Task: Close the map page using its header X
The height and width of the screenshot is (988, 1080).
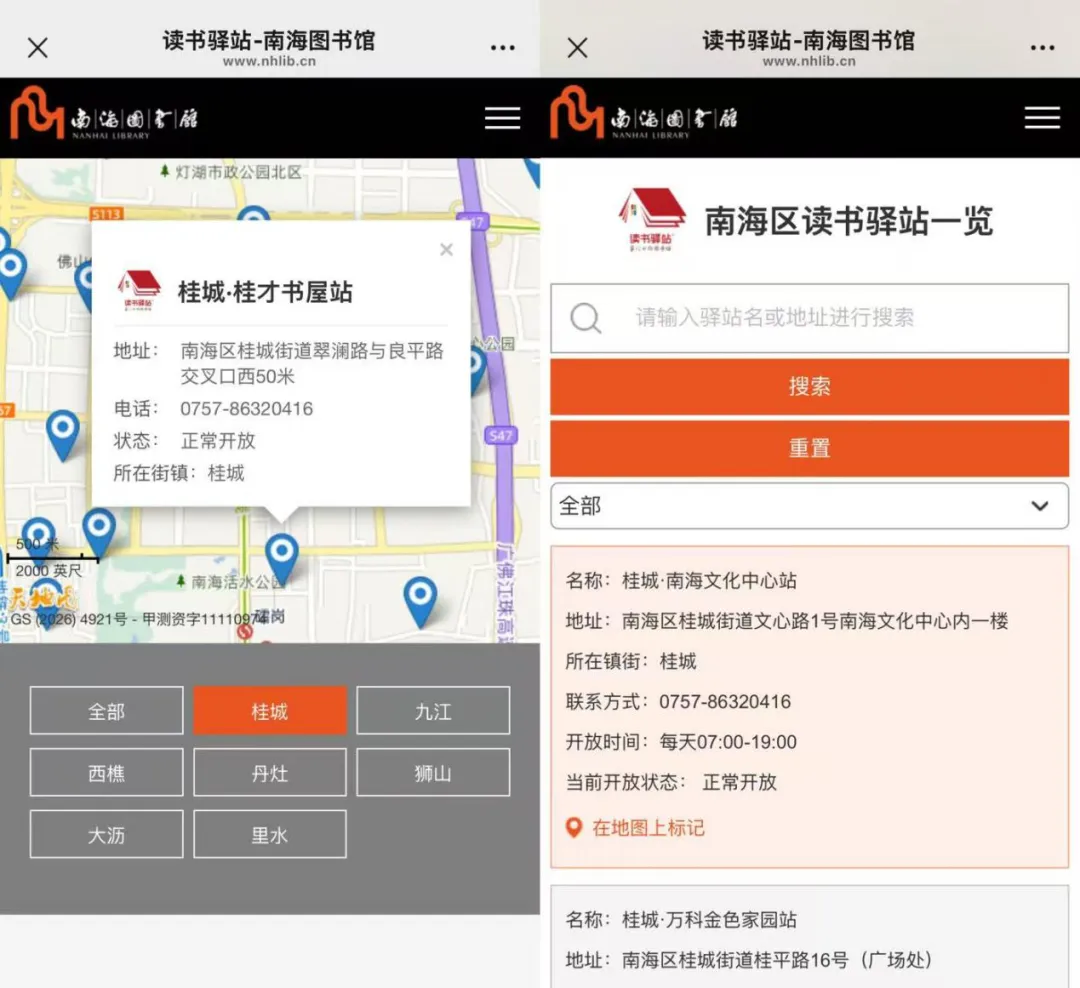Action: pyautogui.click(x=38, y=48)
